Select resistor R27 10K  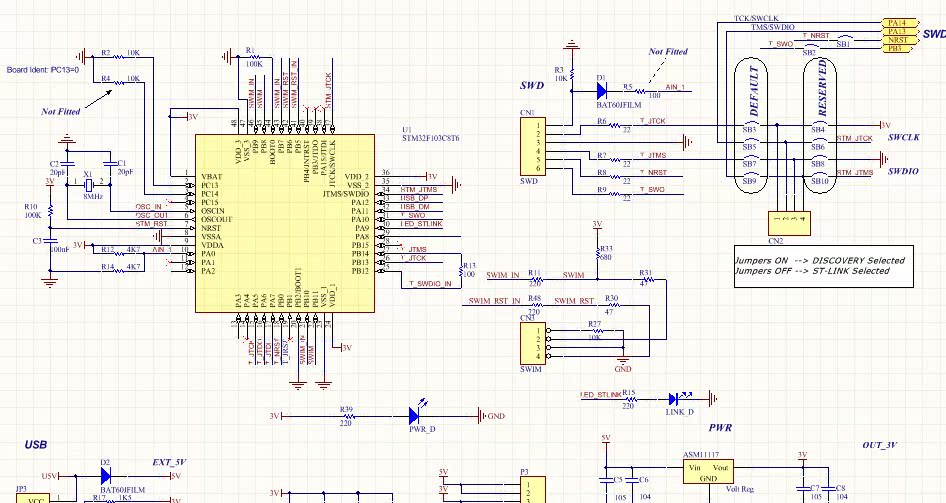point(596,331)
